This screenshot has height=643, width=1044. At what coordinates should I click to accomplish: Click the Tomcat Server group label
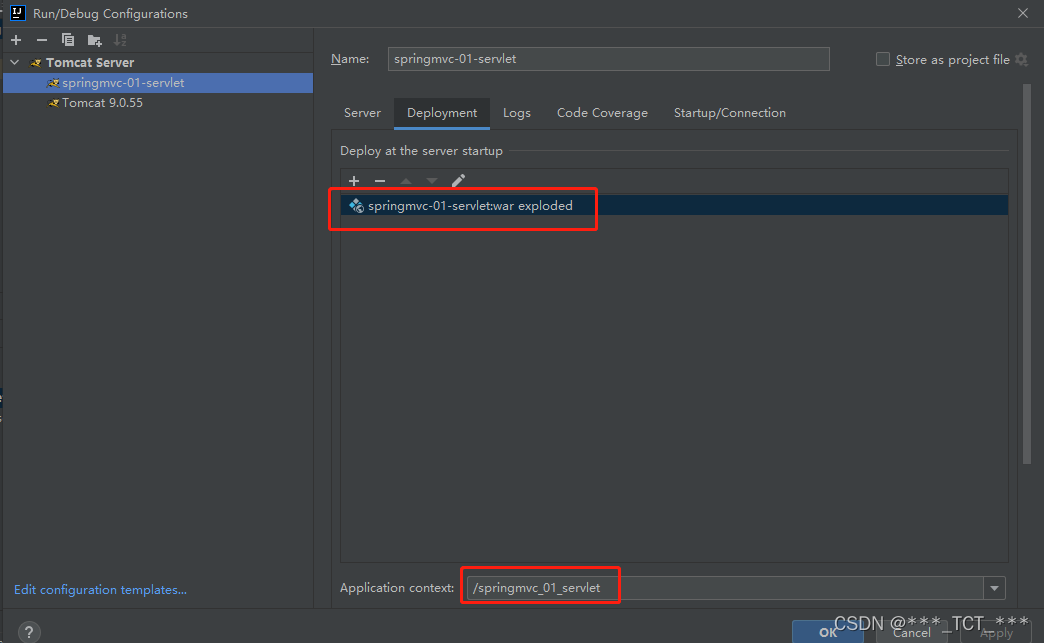pyautogui.click(x=90, y=63)
